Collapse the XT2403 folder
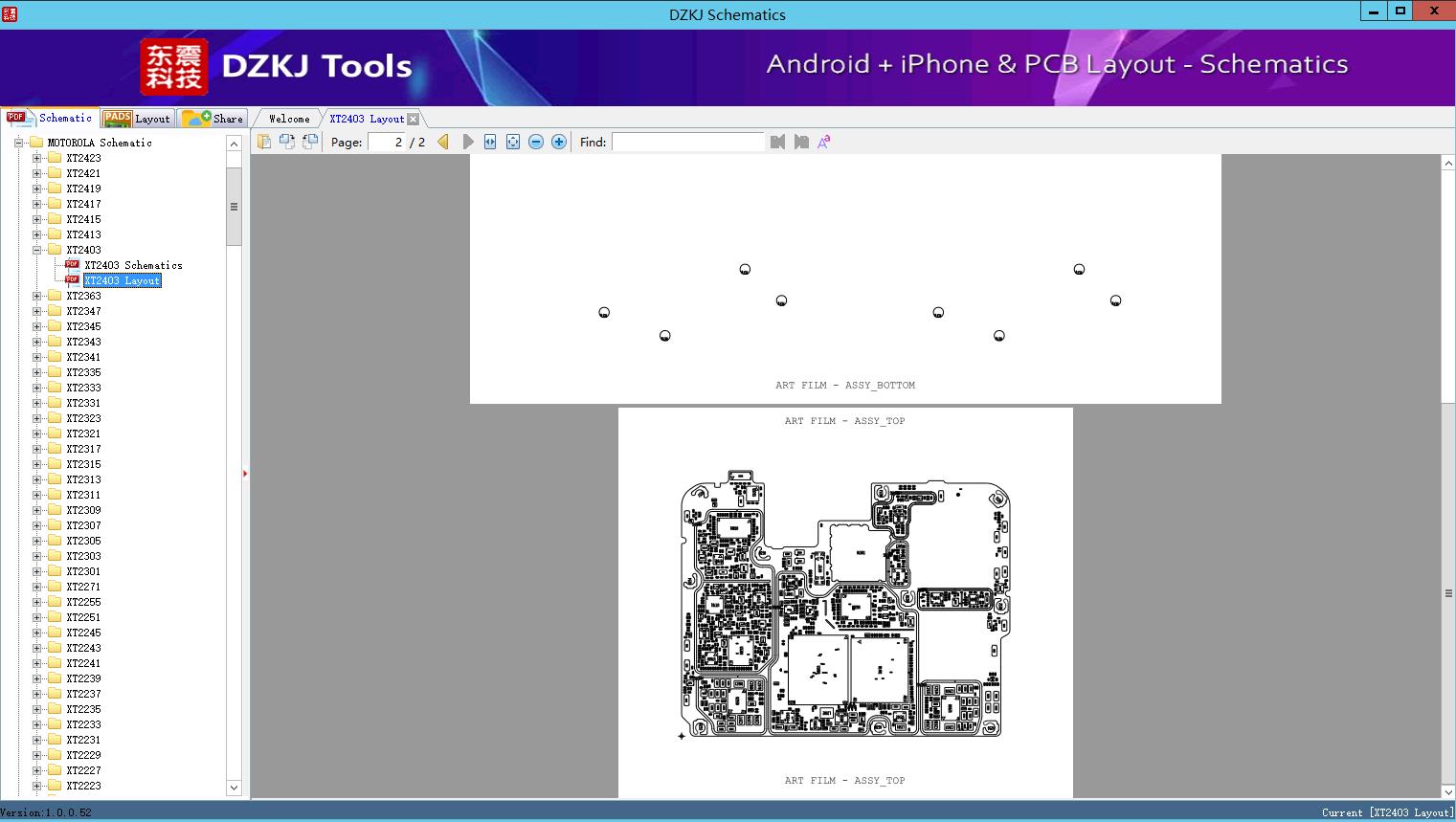 point(36,250)
